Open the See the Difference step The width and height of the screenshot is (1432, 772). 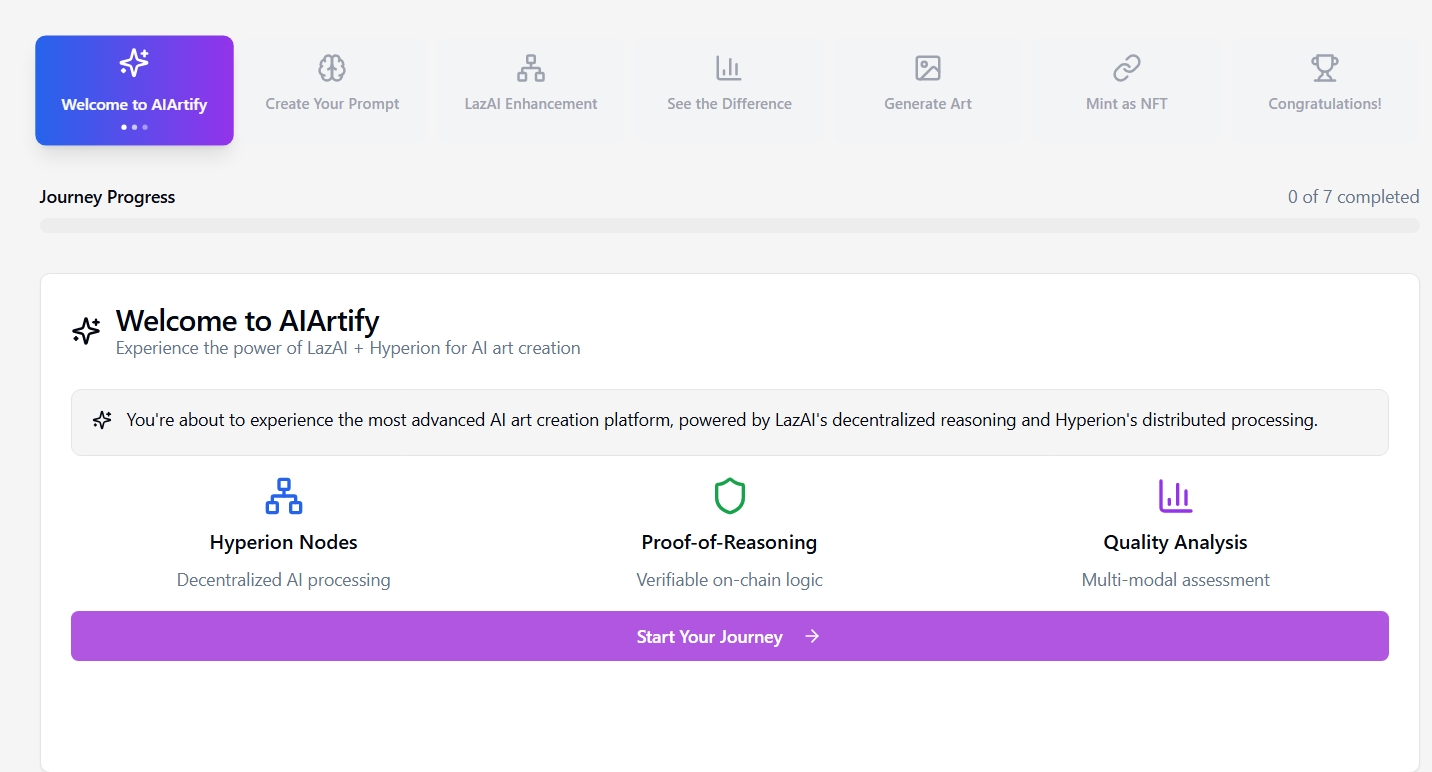coord(728,90)
